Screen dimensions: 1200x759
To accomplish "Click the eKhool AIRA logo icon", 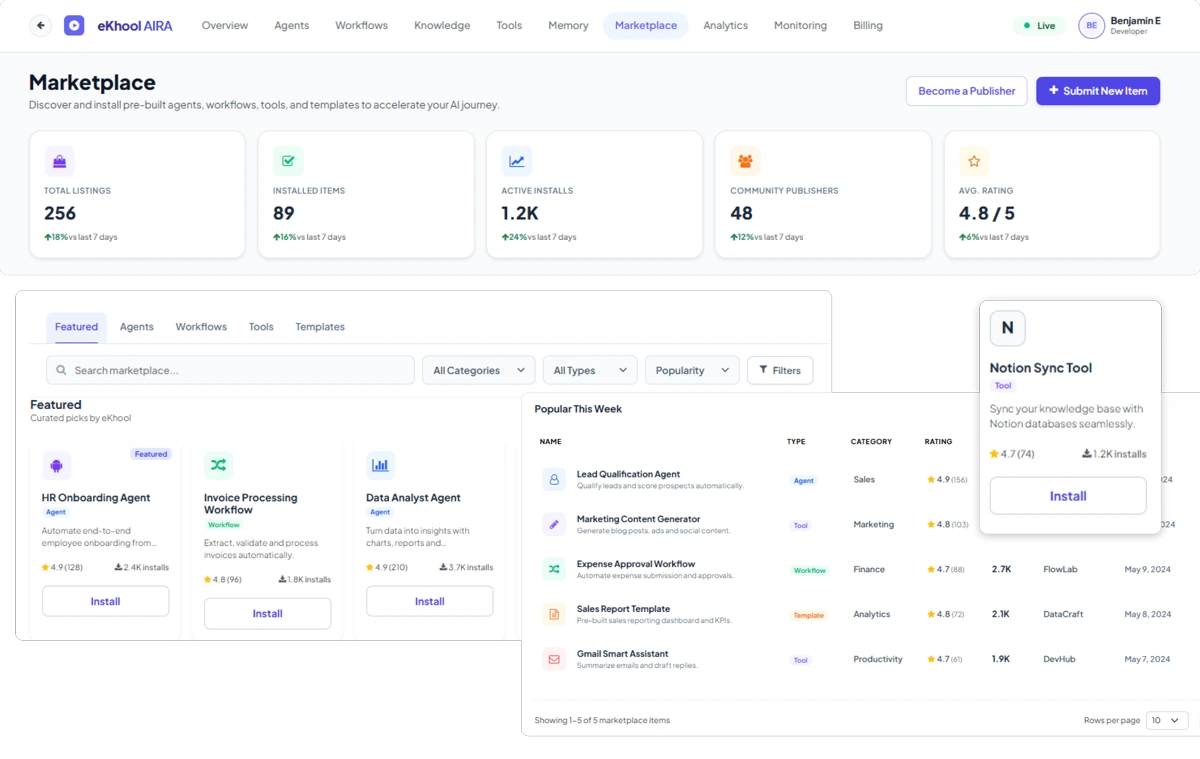I will click(x=74, y=26).
